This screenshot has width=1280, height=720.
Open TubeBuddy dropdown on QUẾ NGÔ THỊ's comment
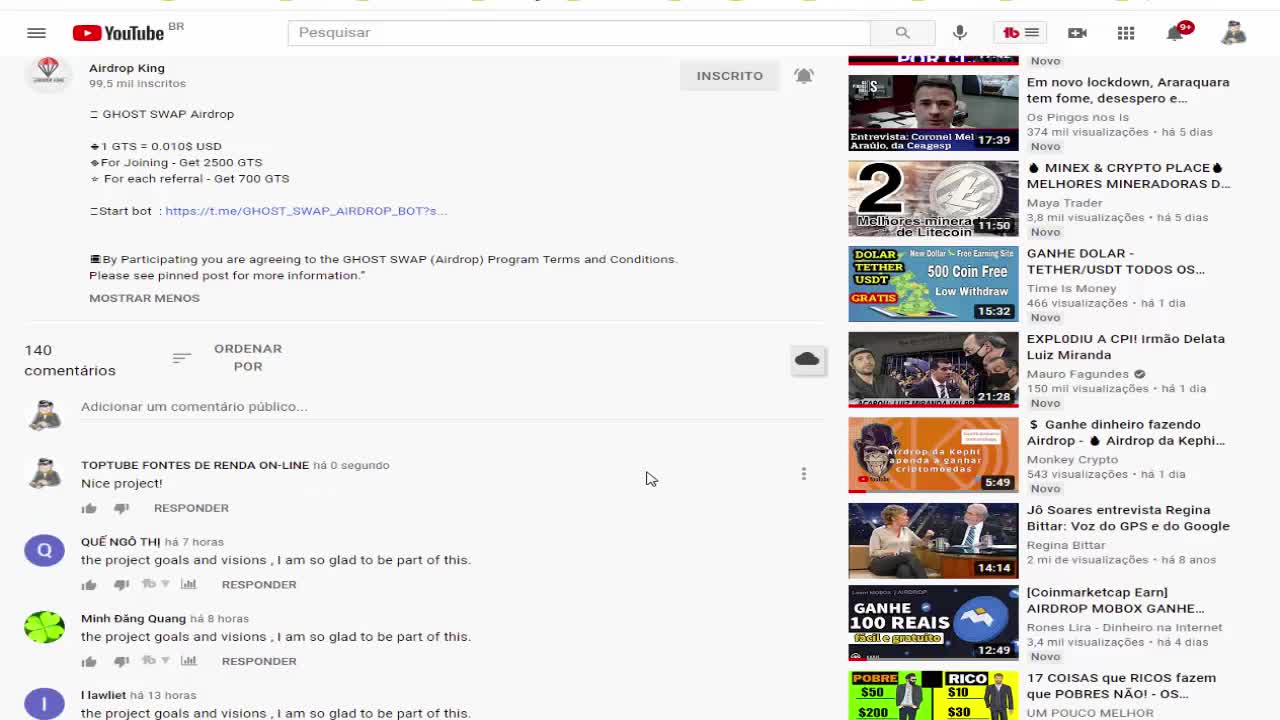coord(155,584)
